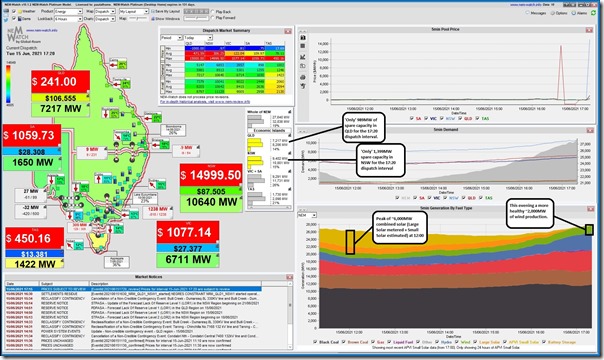
Task: Toggle the Weather checkbox
Action: 14,12
